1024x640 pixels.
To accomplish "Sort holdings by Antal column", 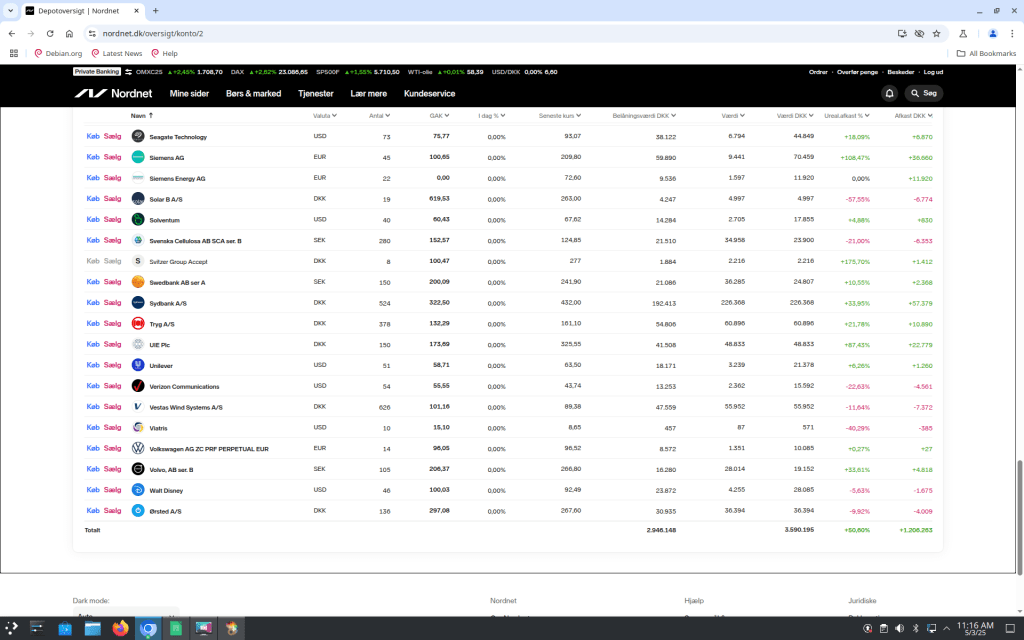I will [x=378, y=116].
